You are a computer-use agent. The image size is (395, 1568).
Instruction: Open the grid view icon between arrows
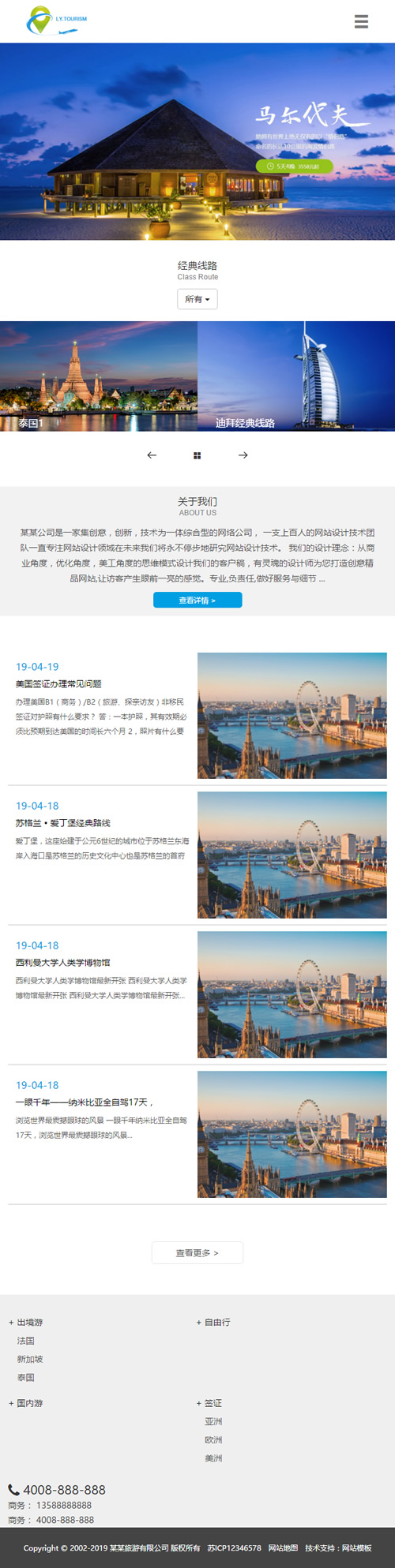pos(197,455)
